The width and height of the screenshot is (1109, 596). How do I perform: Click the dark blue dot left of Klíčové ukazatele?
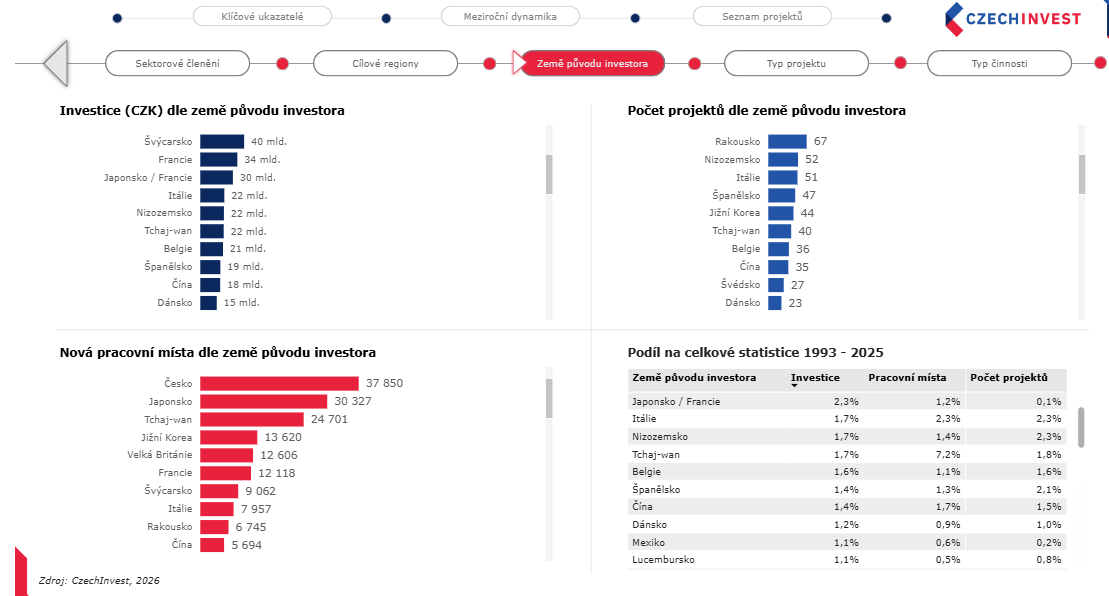(x=117, y=18)
